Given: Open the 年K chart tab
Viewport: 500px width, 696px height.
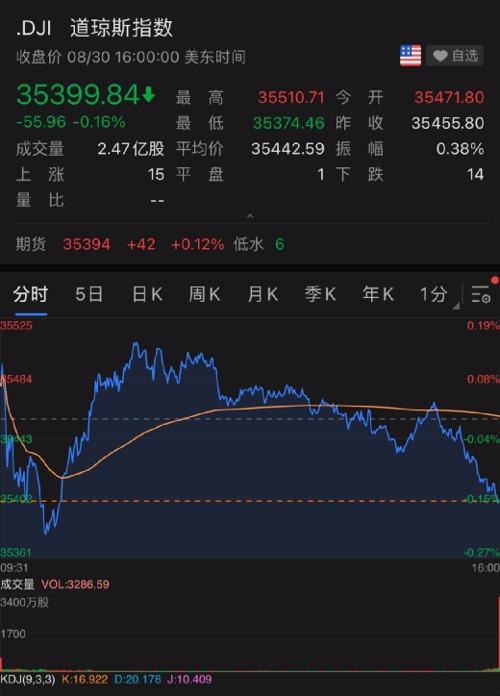Looking at the screenshot, I should 378,294.
